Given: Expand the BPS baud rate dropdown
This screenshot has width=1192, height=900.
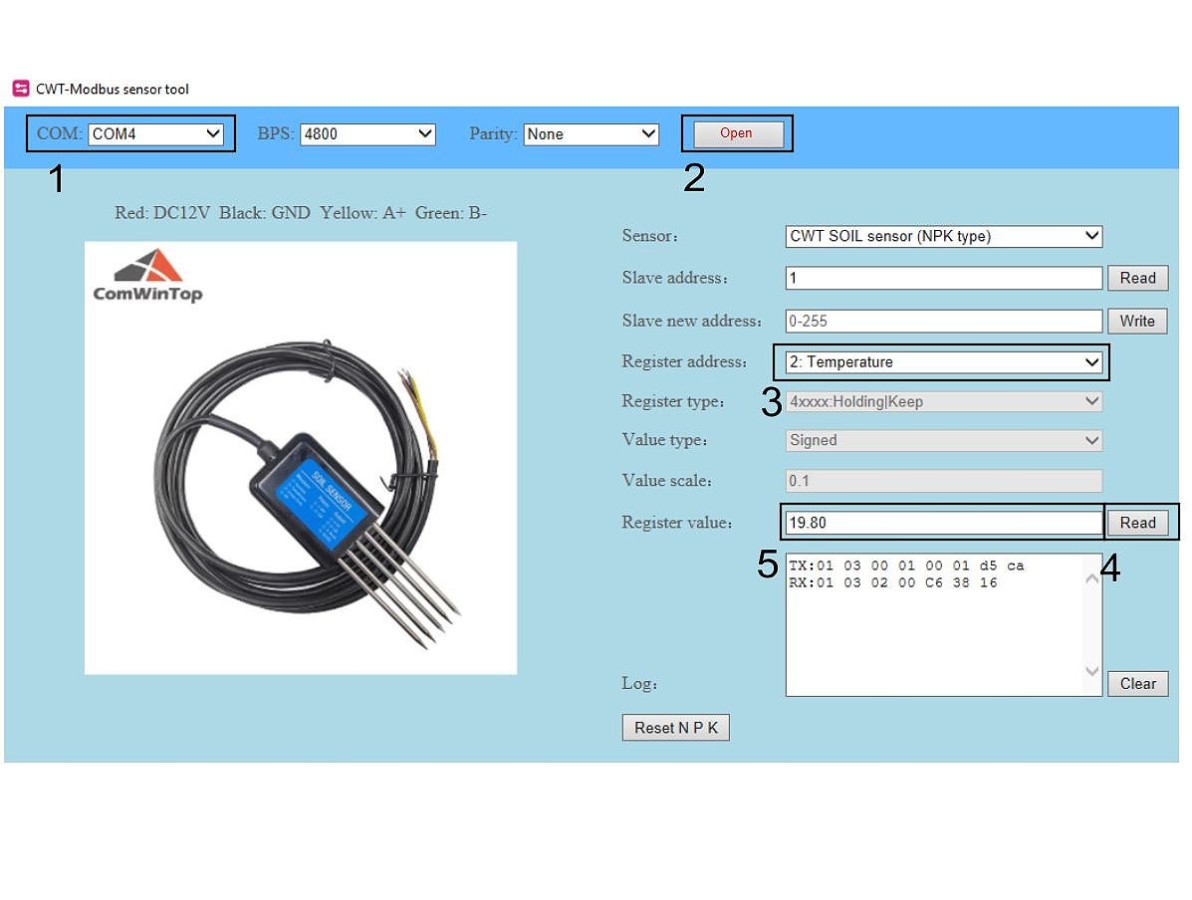Looking at the screenshot, I should click(368, 134).
